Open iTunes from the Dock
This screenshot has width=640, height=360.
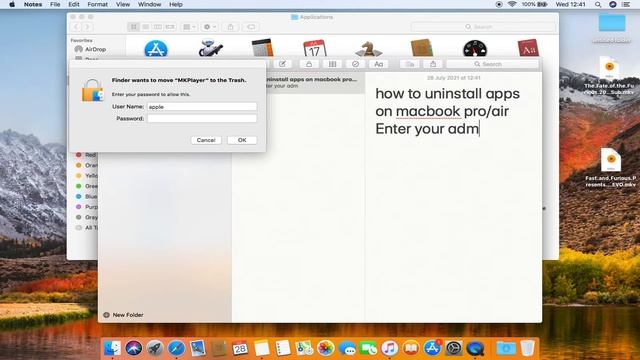tap(389, 348)
